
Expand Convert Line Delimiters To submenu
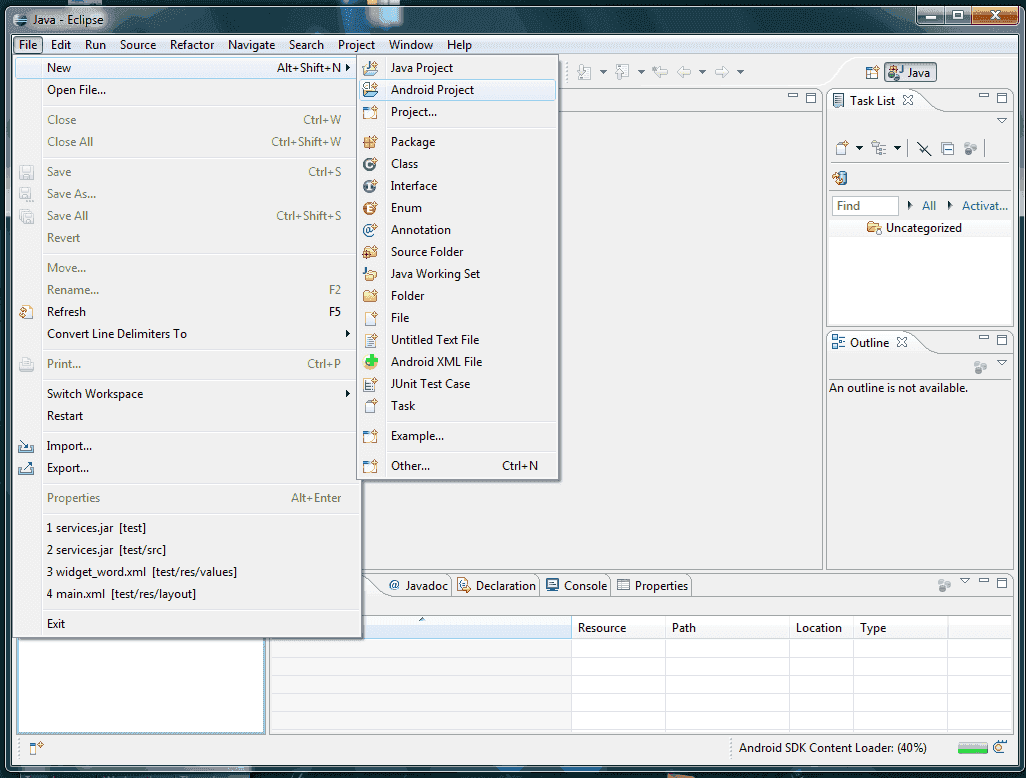click(187, 334)
